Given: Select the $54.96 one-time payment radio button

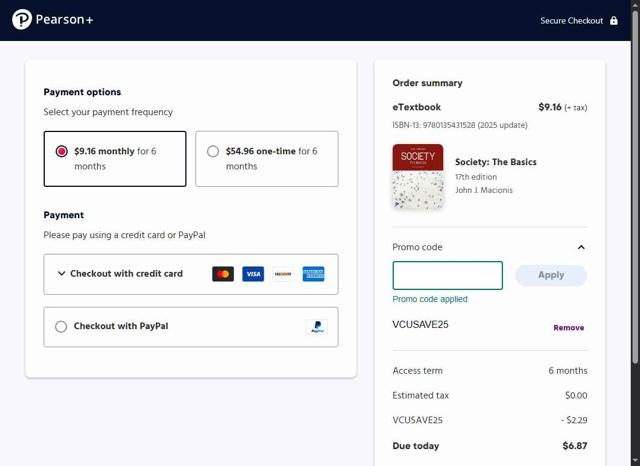Looking at the screenshot, I should pos(213,151).
